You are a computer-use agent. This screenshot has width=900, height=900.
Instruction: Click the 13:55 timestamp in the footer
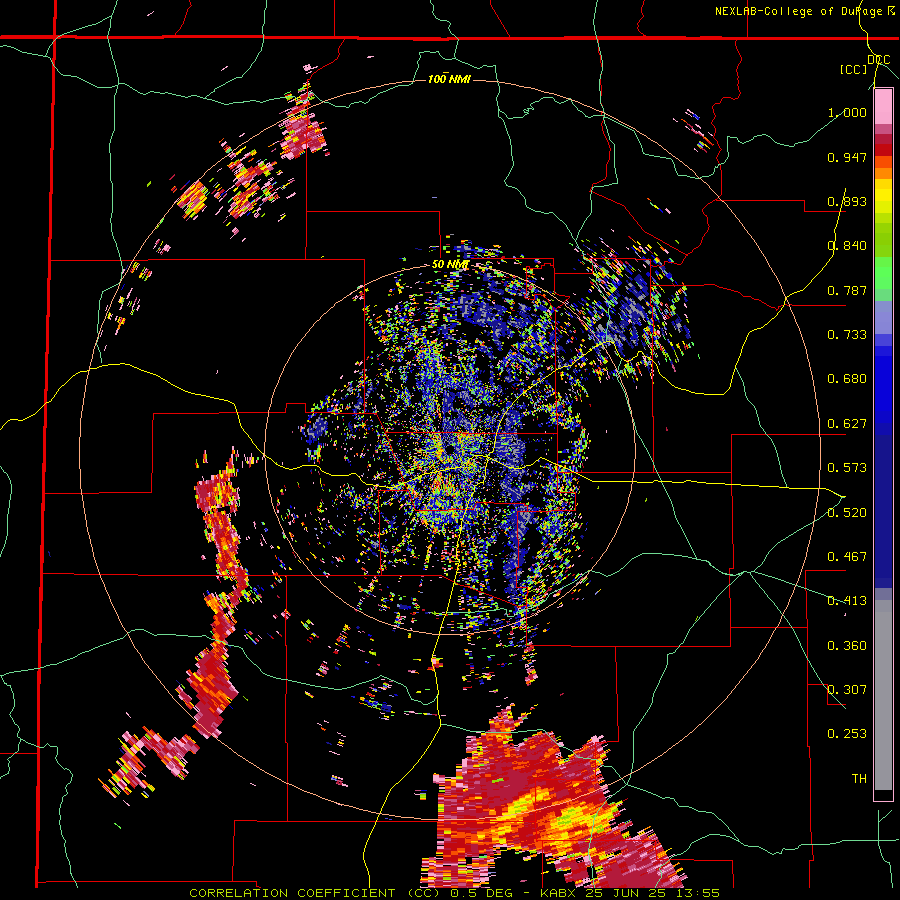pyautogui.click(x=697, y=893)
